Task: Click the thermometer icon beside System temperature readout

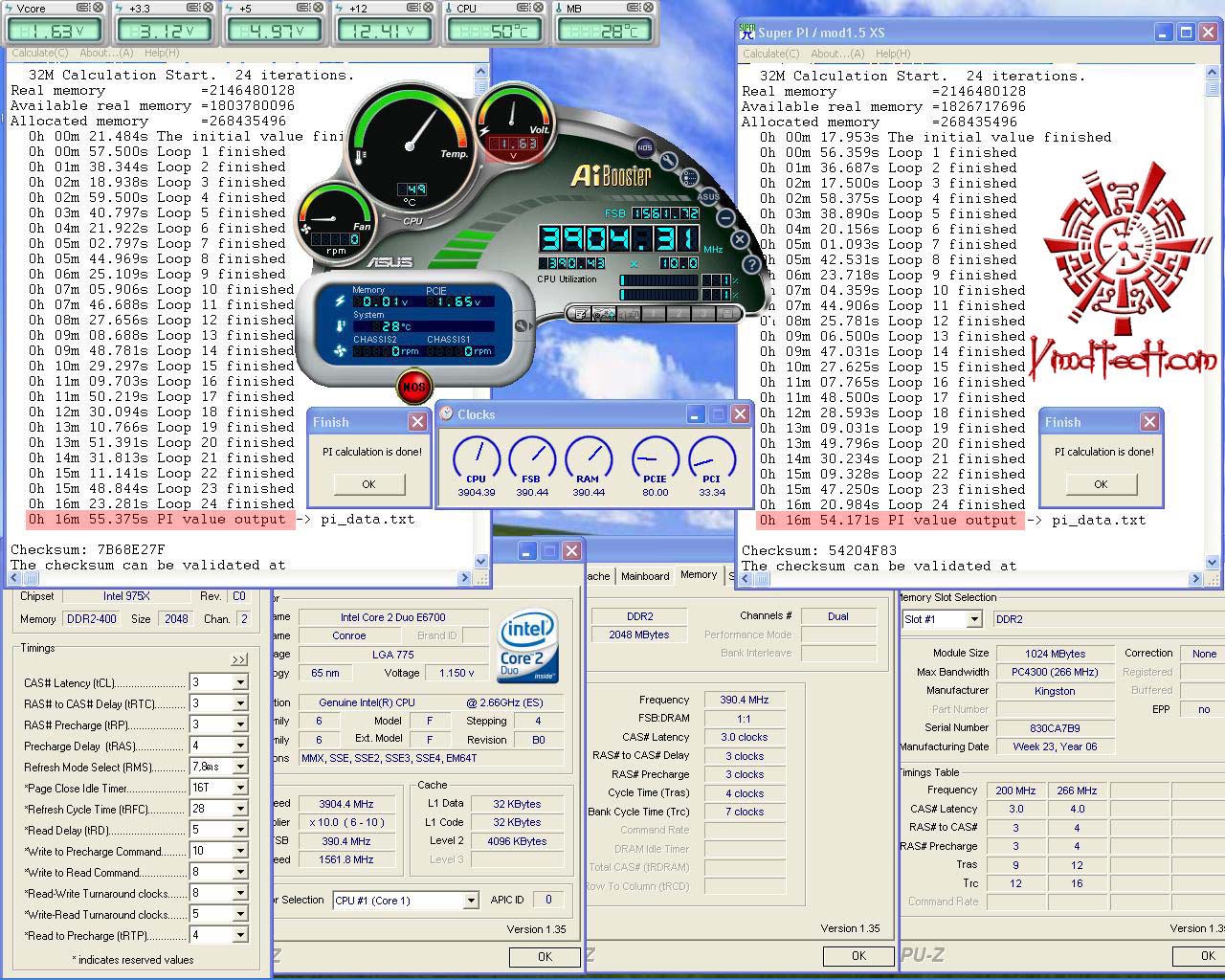Action: 340,326
